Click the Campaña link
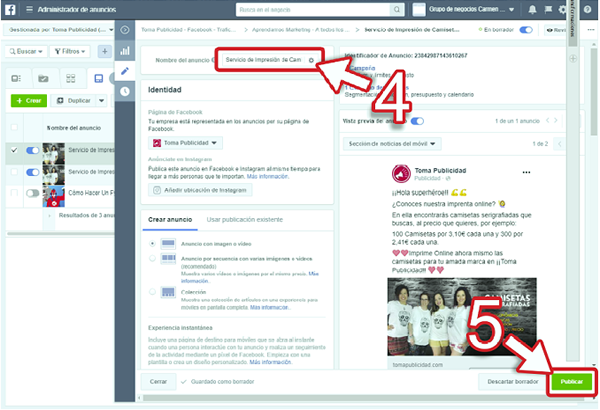This screenshot has height=410, width=600. tap(362, 68)
